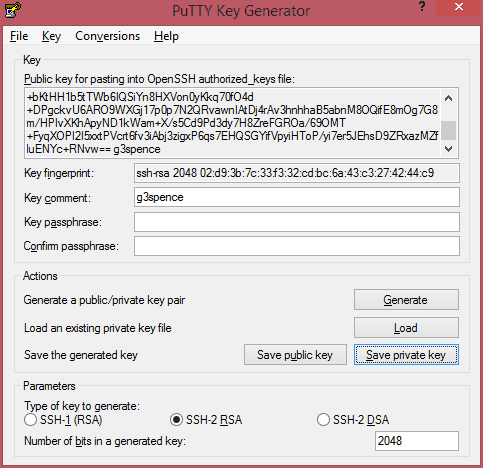Image resolution: width=483 pixels, height=468 pixels.
Task: Open the Key menu
Action: click(x=51, y=36)
